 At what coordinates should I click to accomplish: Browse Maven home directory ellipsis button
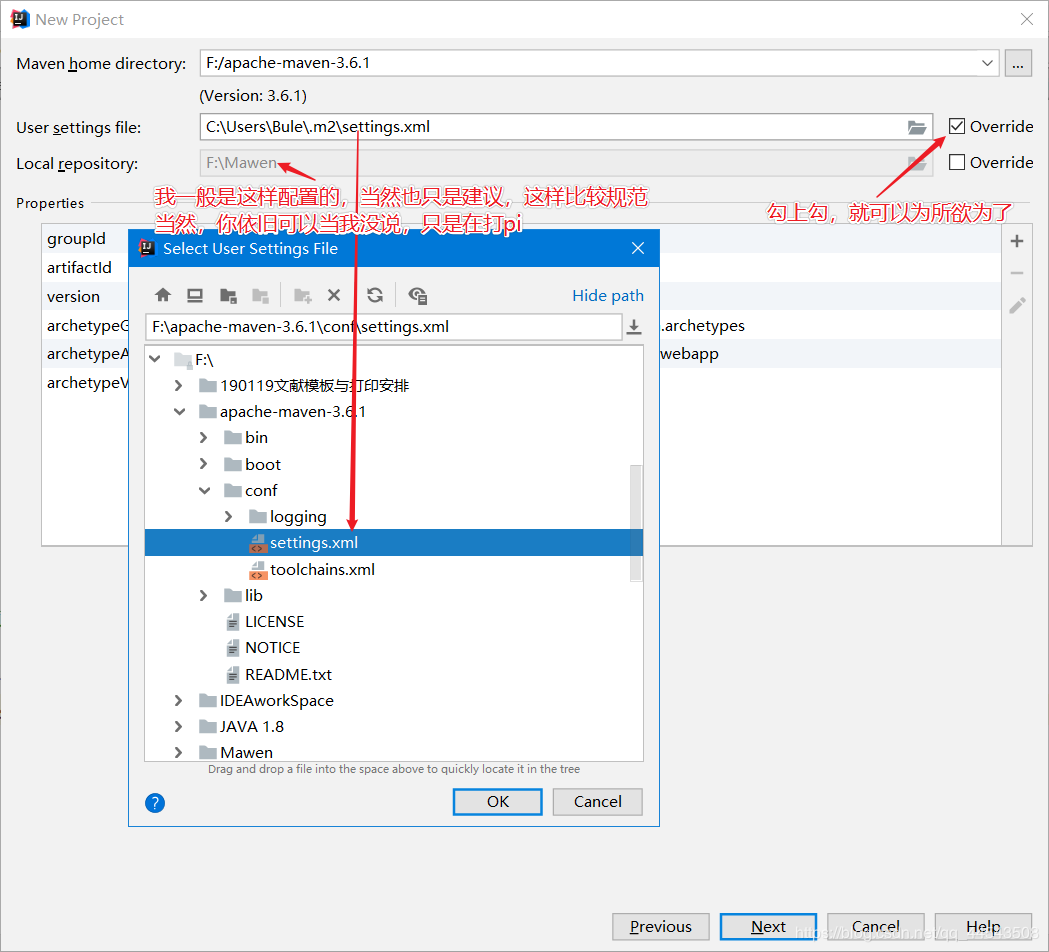point(1018,64)
